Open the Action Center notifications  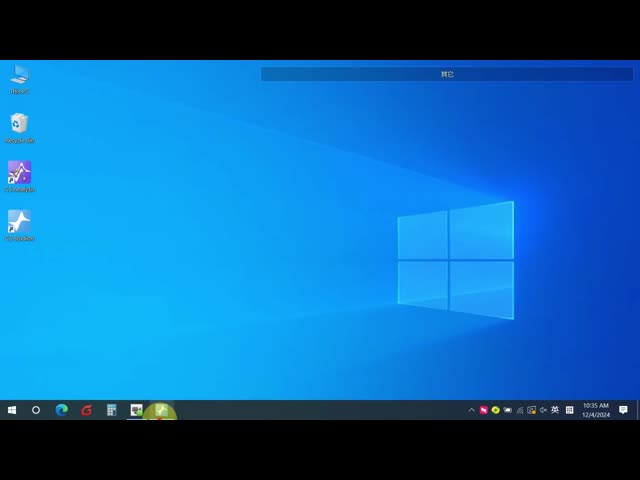[x=623, y=410]
